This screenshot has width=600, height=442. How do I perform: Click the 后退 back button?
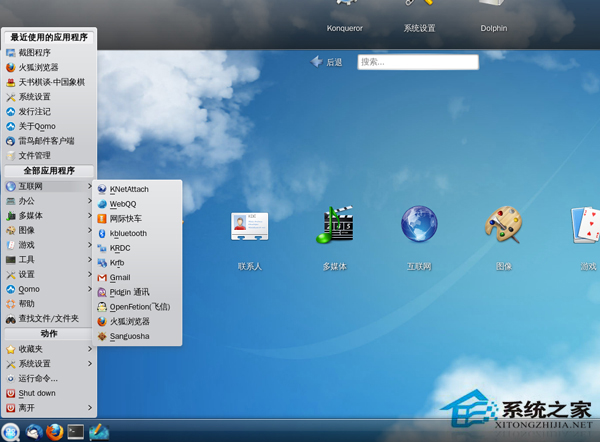pyautogui.click(x=327, y=62)
